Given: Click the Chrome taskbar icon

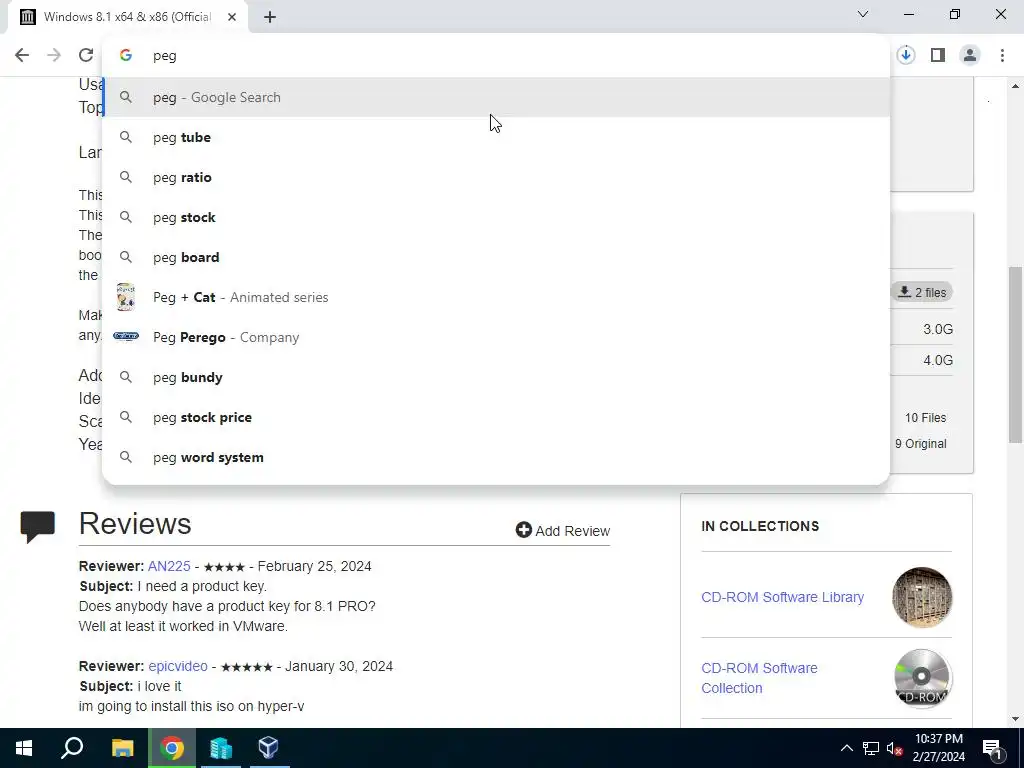Looking at the screenshot, I should click(x=172, y=748).
